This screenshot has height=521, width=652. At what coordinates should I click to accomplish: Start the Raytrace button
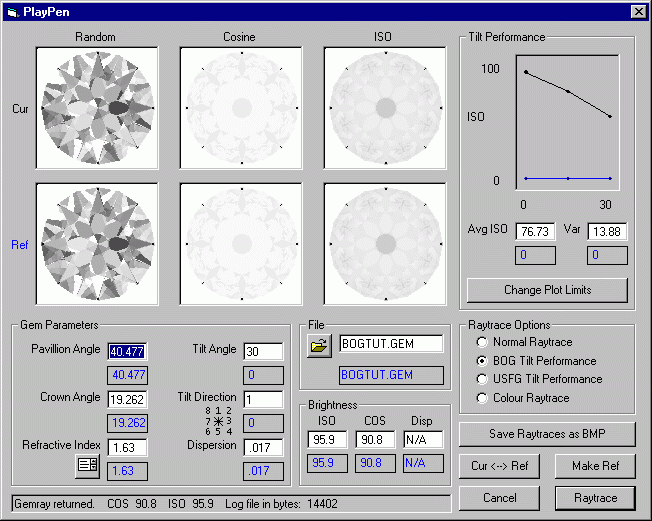tap(595, 498)
